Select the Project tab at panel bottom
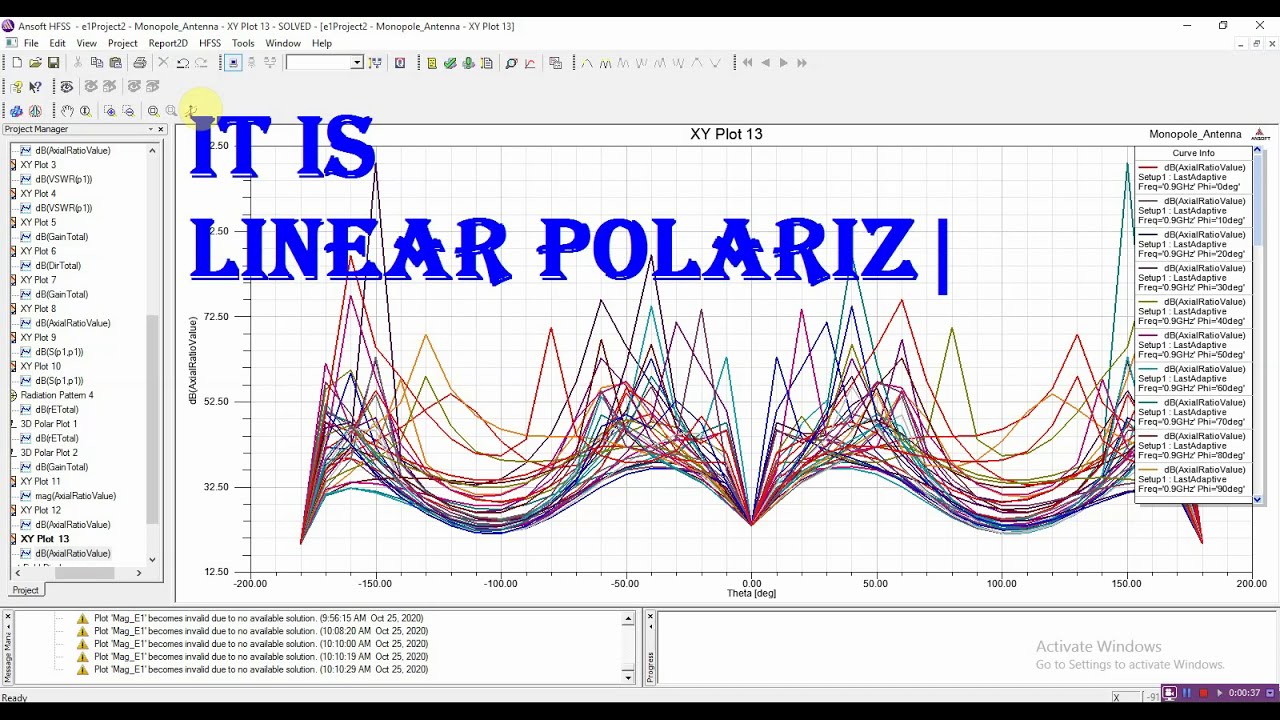Viewport: 1280px width, 720px height. click(x=26, y=590)
